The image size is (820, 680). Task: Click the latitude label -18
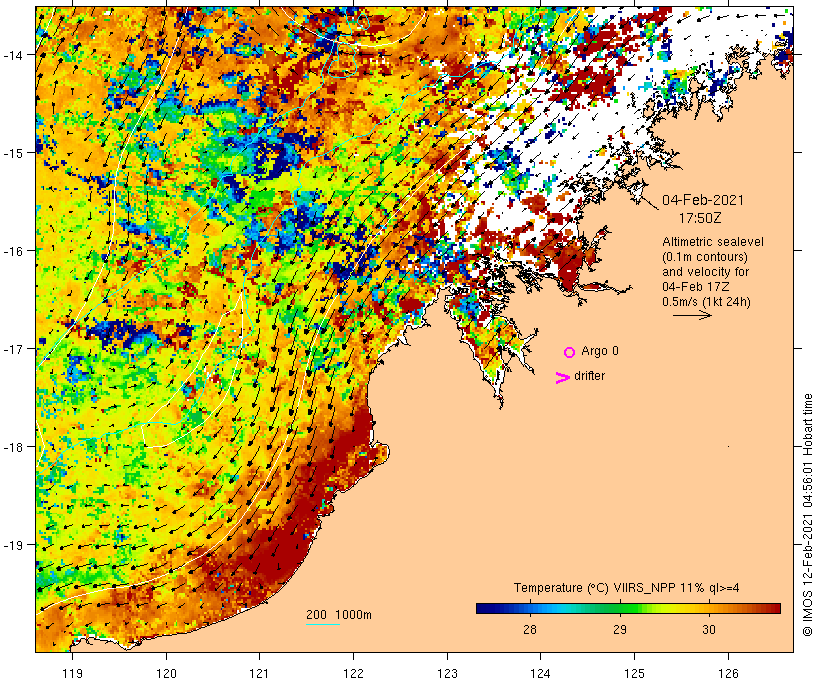12,446
